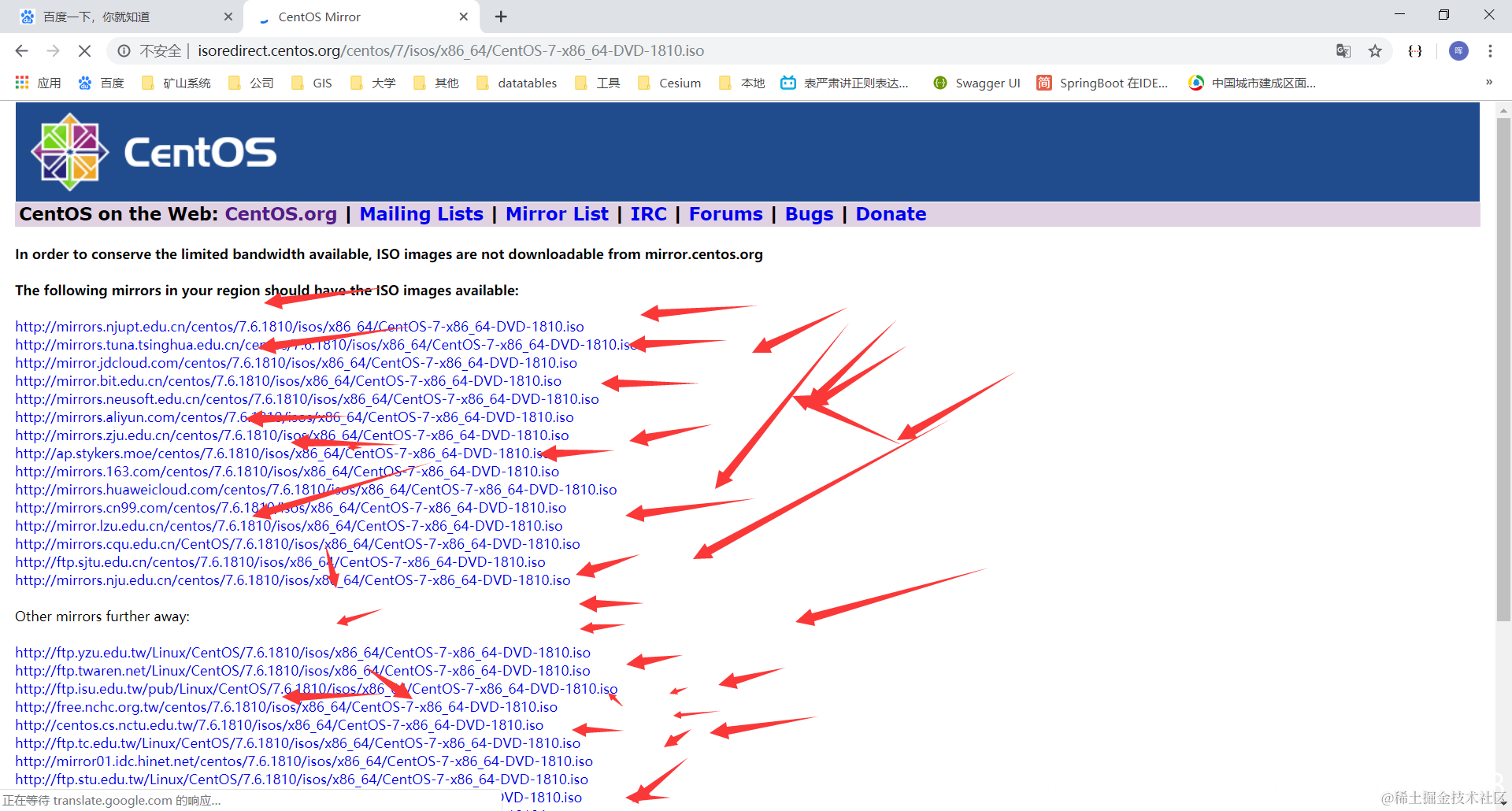Open the 百度 bookmark
The height and width of the screenshot is (811, 1512).
coord(102,83)
